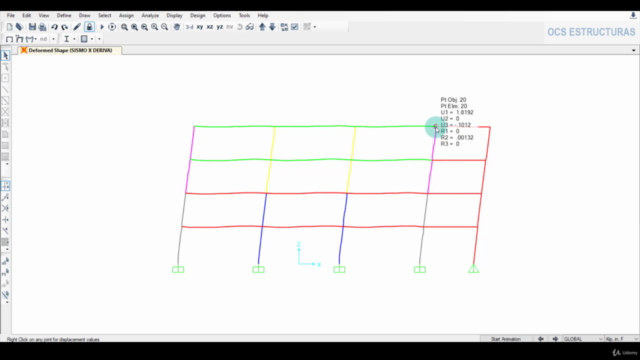Open dropdown next to the concrete design icon
Screen dimensions: 640x360
pyautogui.click(x=92, y=39)
